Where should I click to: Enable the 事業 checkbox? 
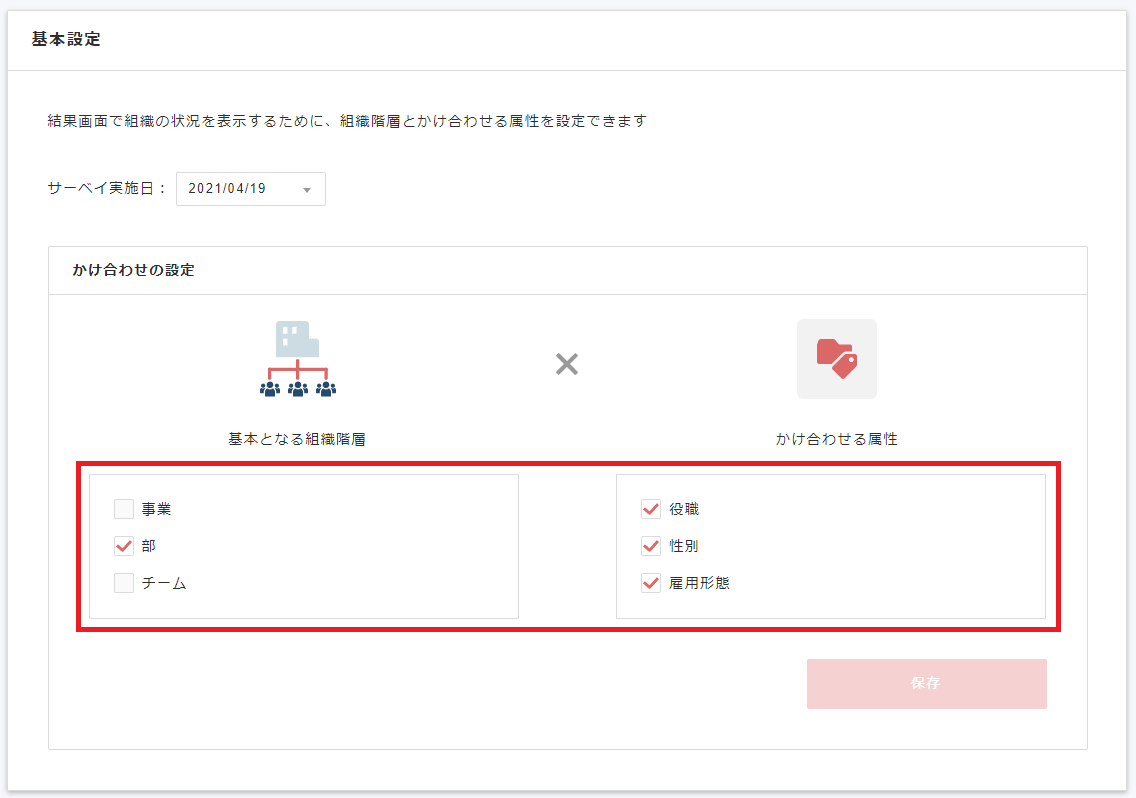click(x=124, y=509)
